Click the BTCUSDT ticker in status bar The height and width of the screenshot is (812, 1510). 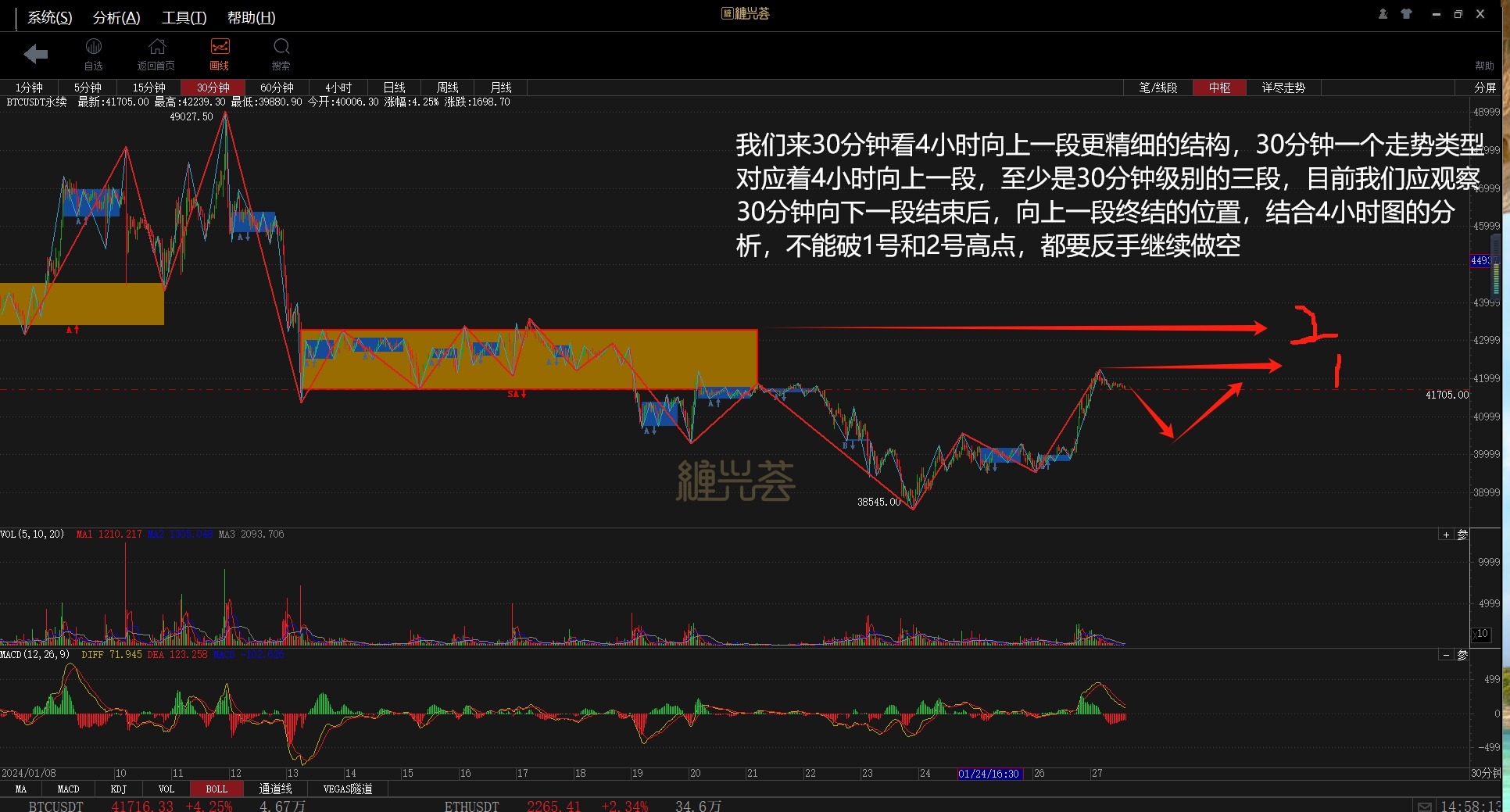(56, 806)
